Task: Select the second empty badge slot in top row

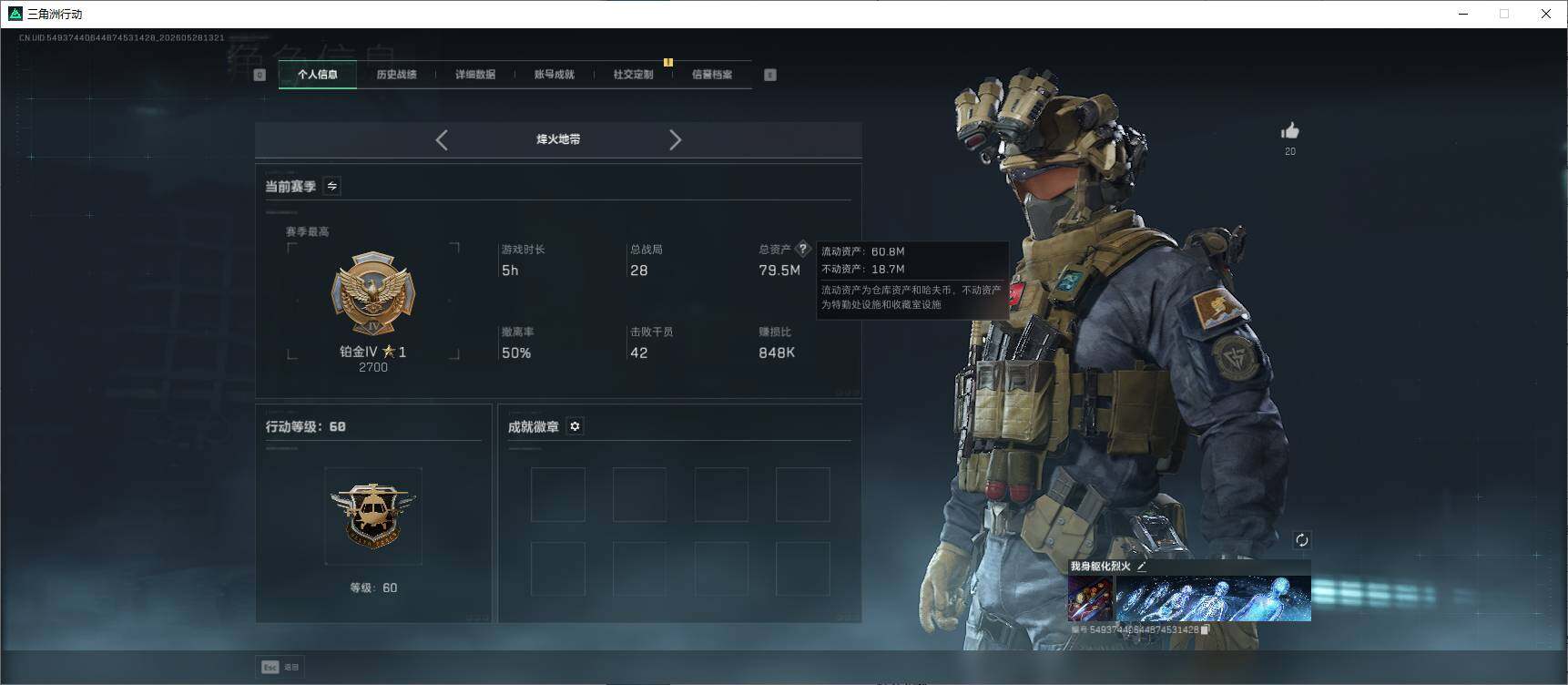Action: [x=639, y=495]
